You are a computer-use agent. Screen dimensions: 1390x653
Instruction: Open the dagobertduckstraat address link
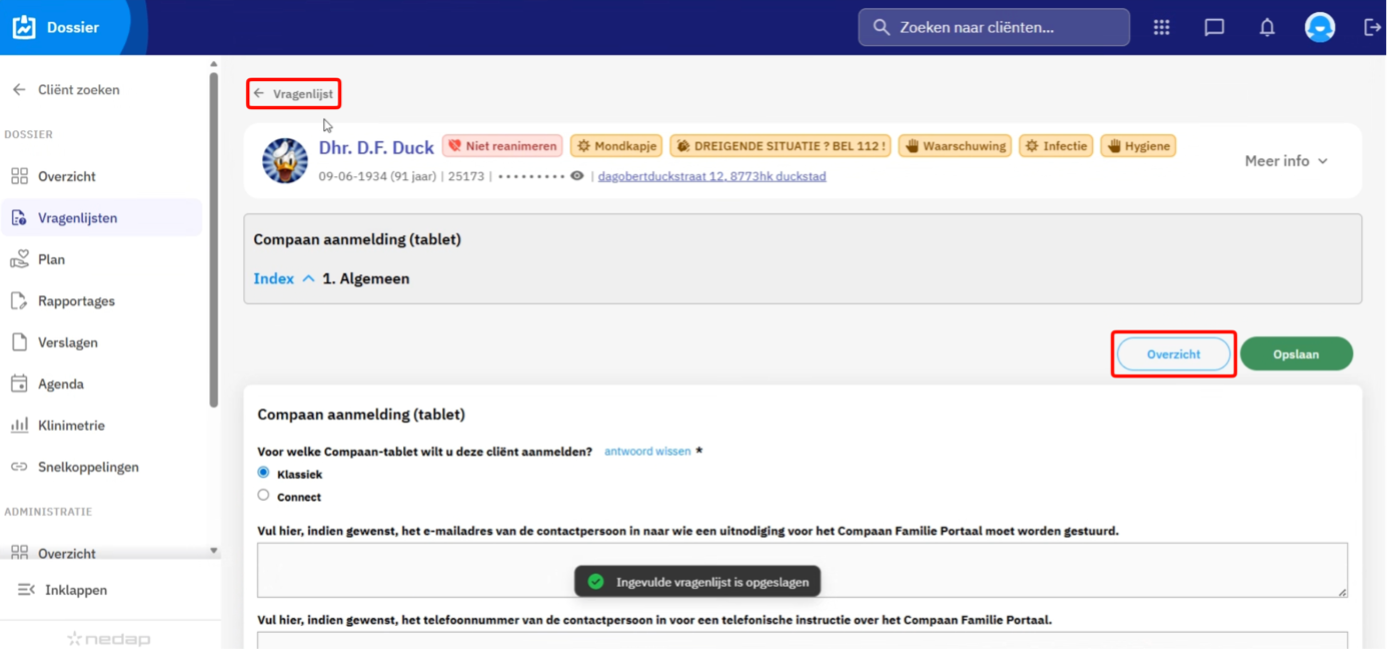click(x=712, y=176)
